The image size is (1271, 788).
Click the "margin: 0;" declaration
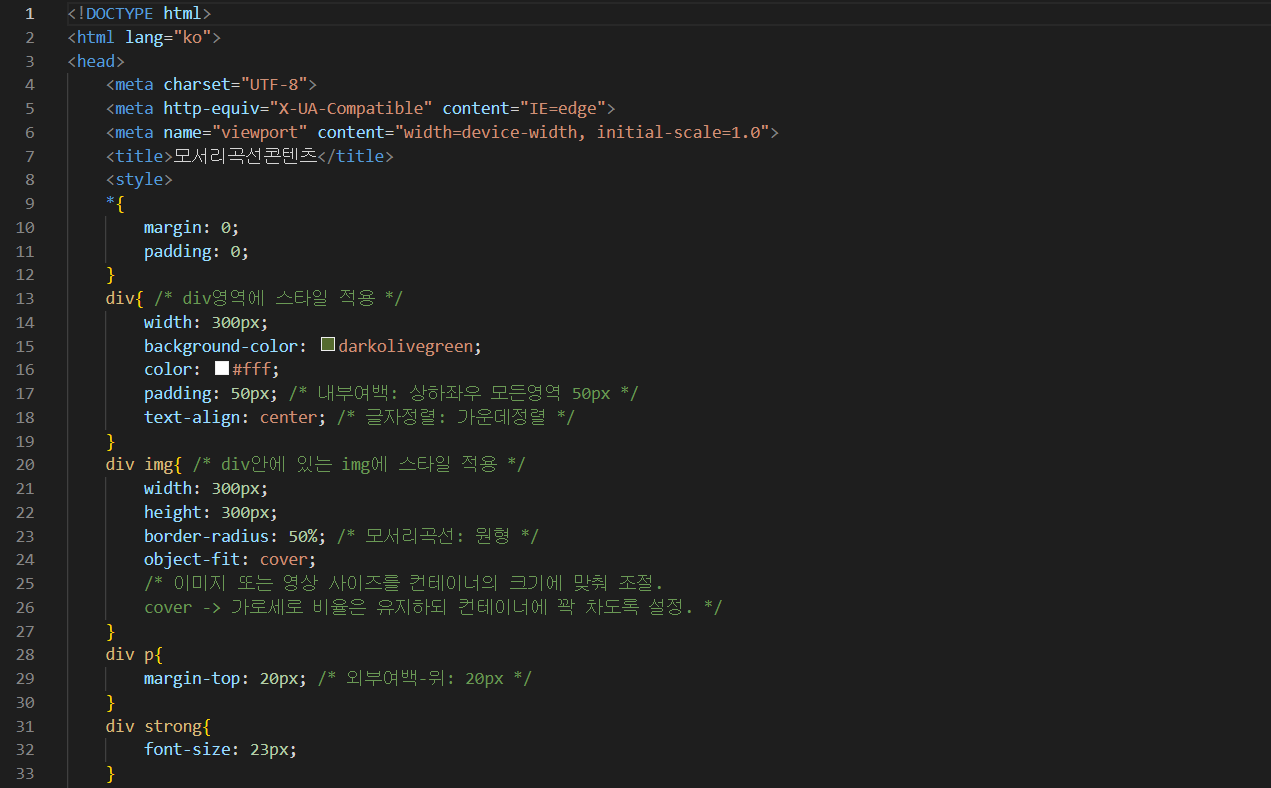coord(191,227)
